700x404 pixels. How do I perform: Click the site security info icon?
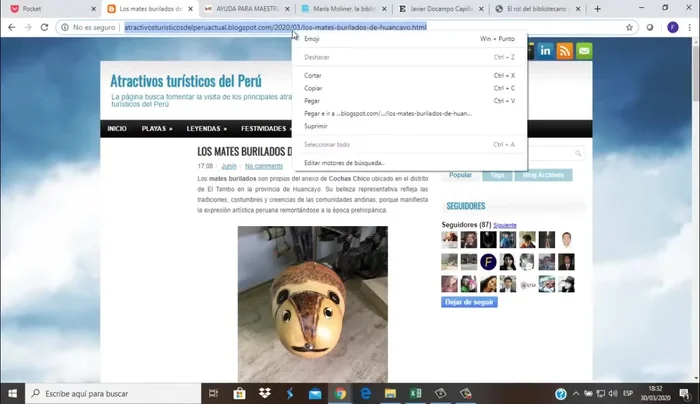tap(65, 27)
